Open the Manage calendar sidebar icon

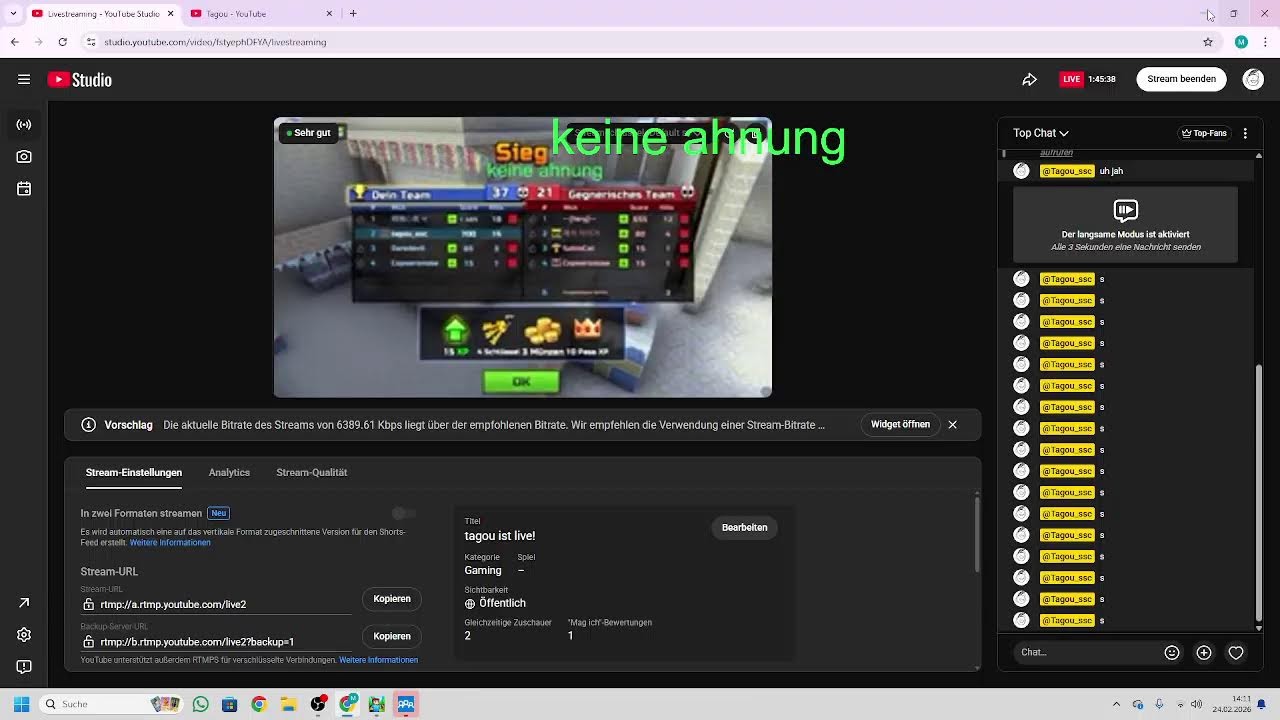24,189
